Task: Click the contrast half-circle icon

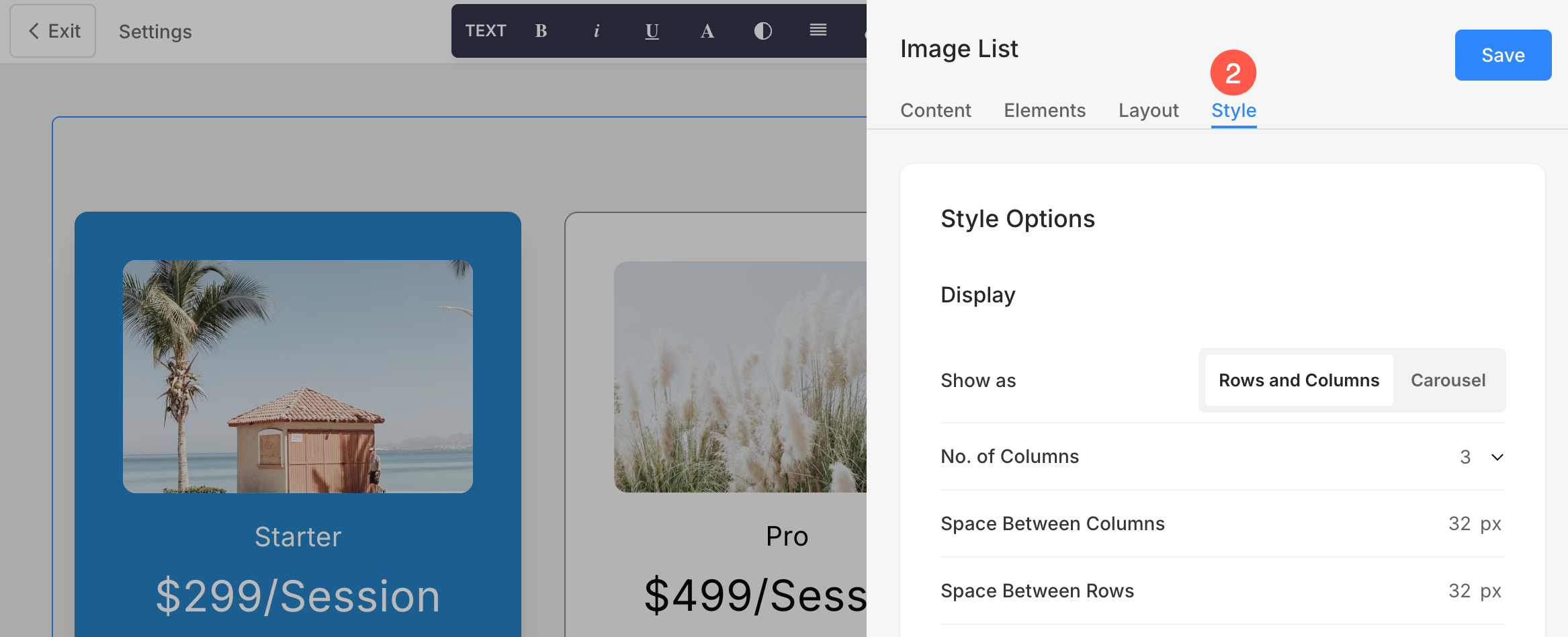Action: pyautogui.click(x=763, y=31)
